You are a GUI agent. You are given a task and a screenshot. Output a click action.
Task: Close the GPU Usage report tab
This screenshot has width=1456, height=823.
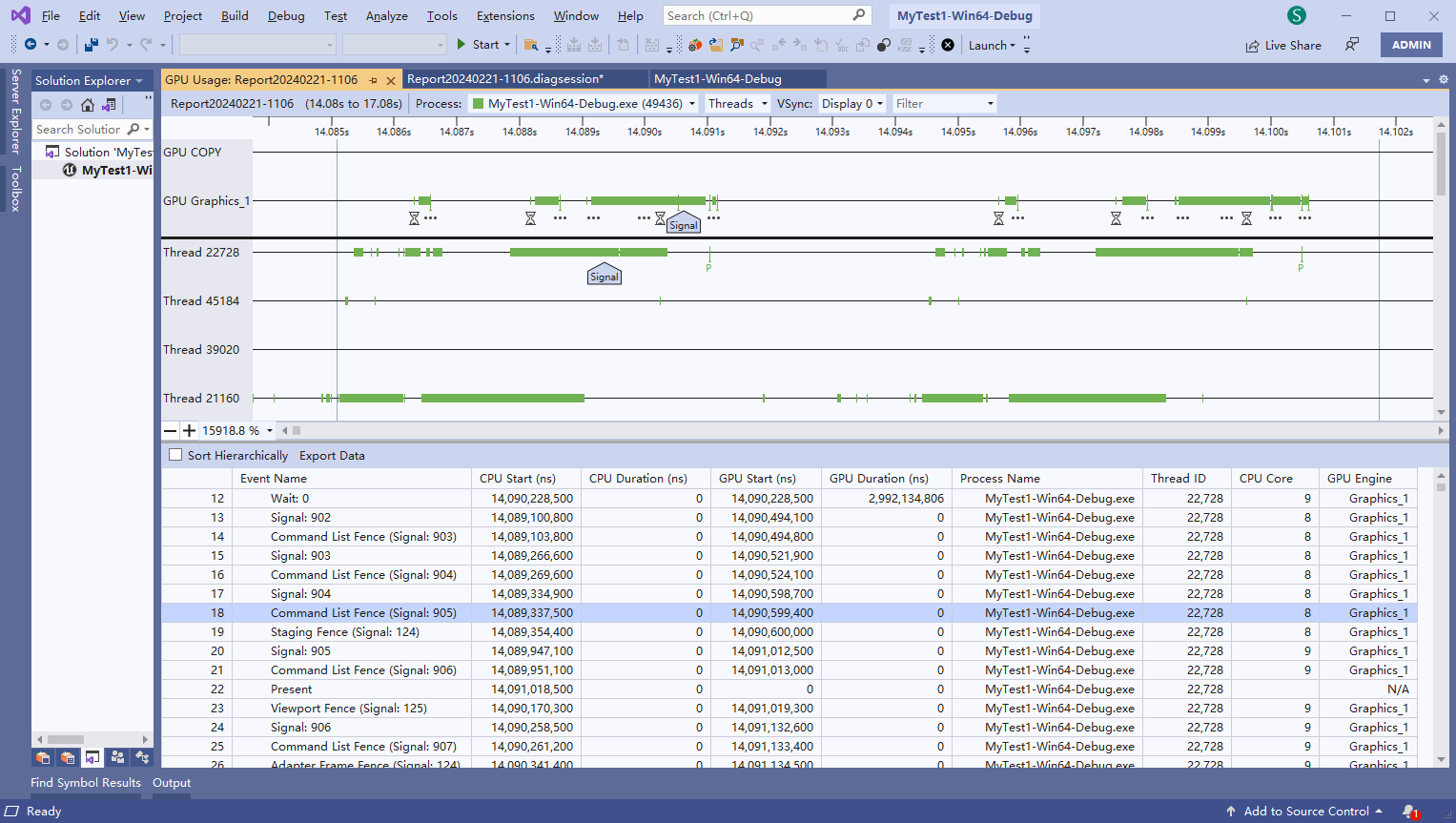391,80
